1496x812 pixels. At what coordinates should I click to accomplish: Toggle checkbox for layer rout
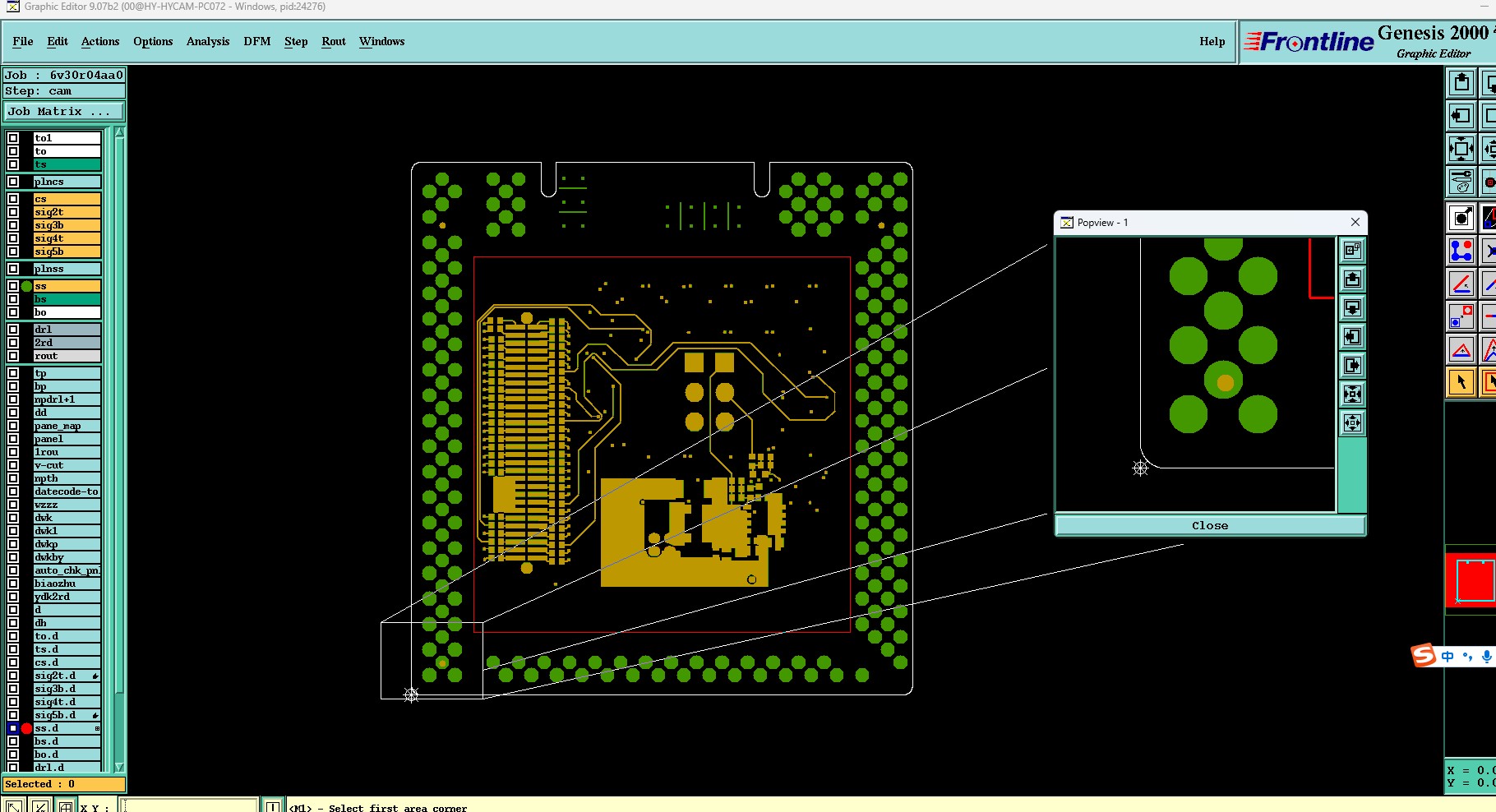[13, 356]
